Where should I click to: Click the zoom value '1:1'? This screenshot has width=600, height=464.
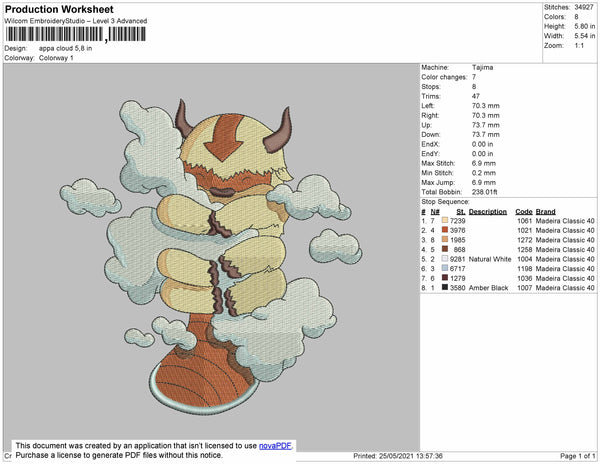pyautogui.click(x=579, y=46)
